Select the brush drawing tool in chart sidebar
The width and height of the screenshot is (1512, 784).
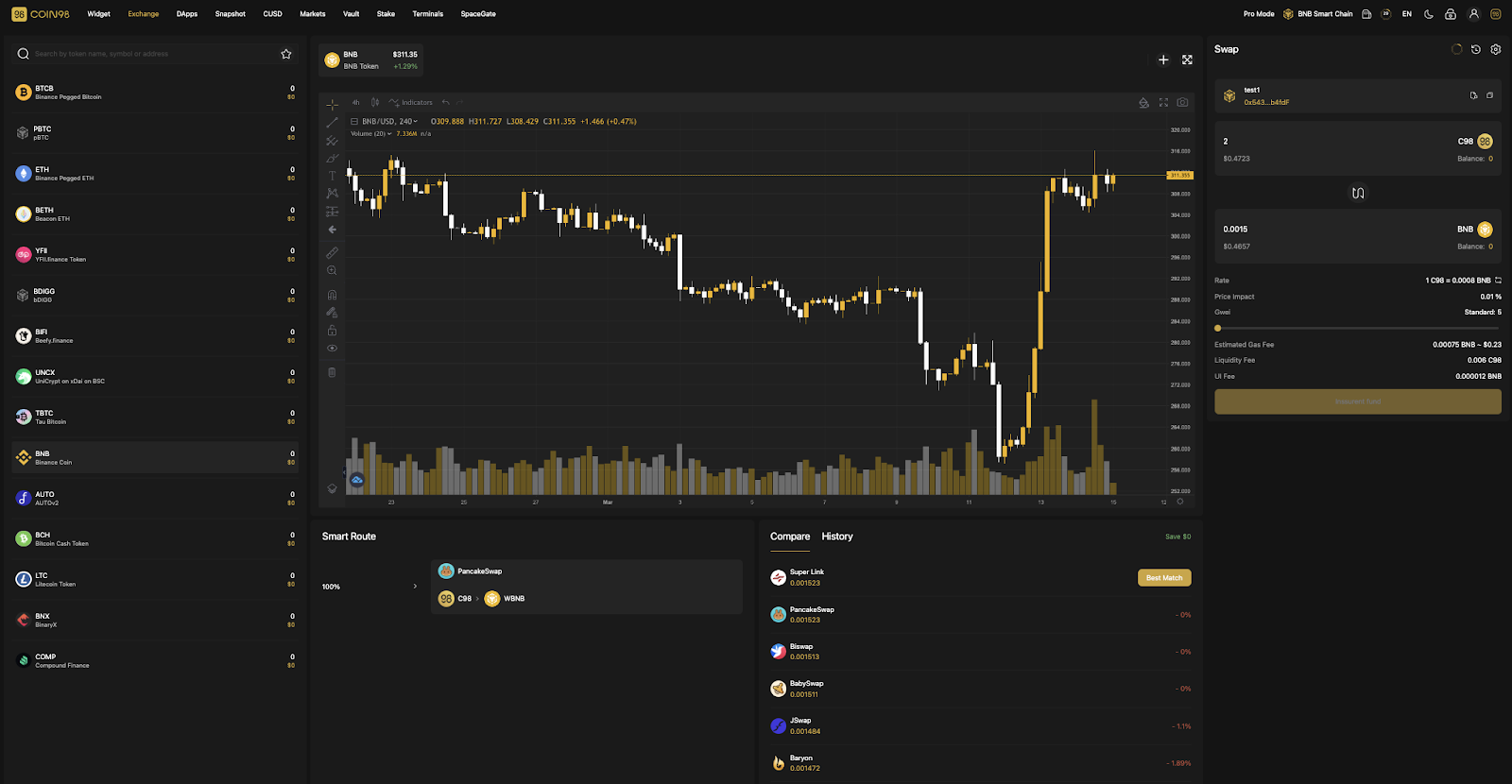click(x=332, y=158)
